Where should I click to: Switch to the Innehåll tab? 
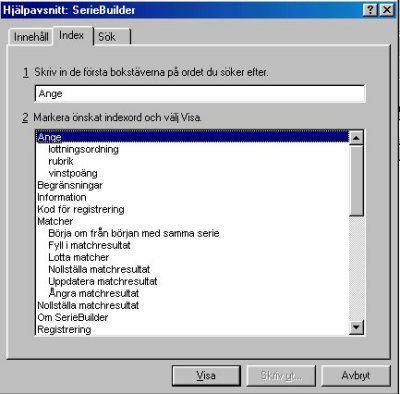pos(31,37)
